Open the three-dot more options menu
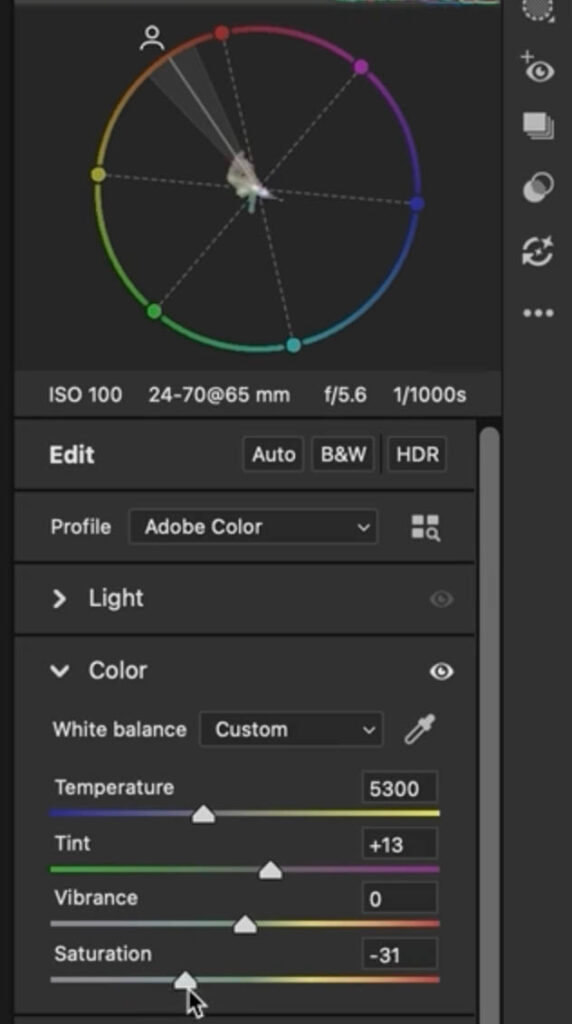572x1024 pixels. tap(539, 313)
